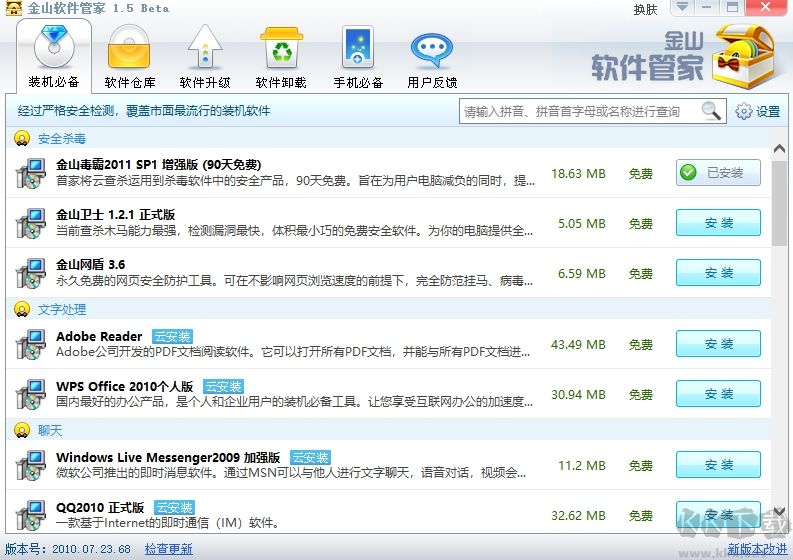Viewport: 793px width, 560px height.
Task: Click version number 2010.07.23.68 text
Action: 91,549
